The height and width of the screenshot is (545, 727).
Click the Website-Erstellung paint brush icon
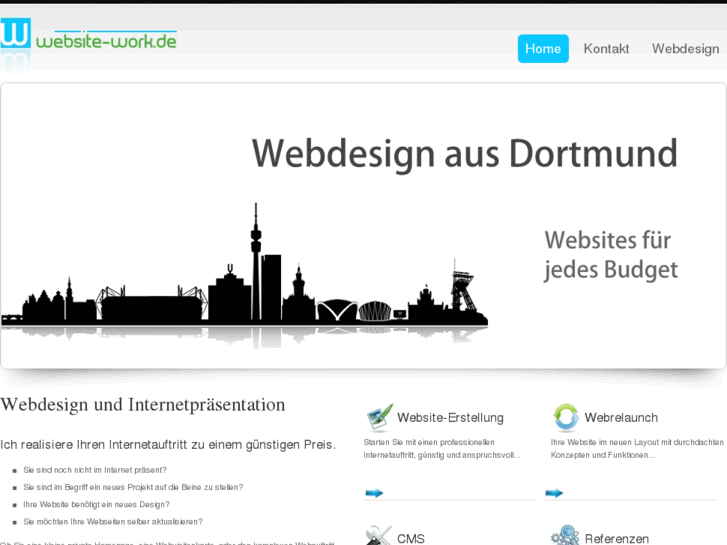click(379, 417)
